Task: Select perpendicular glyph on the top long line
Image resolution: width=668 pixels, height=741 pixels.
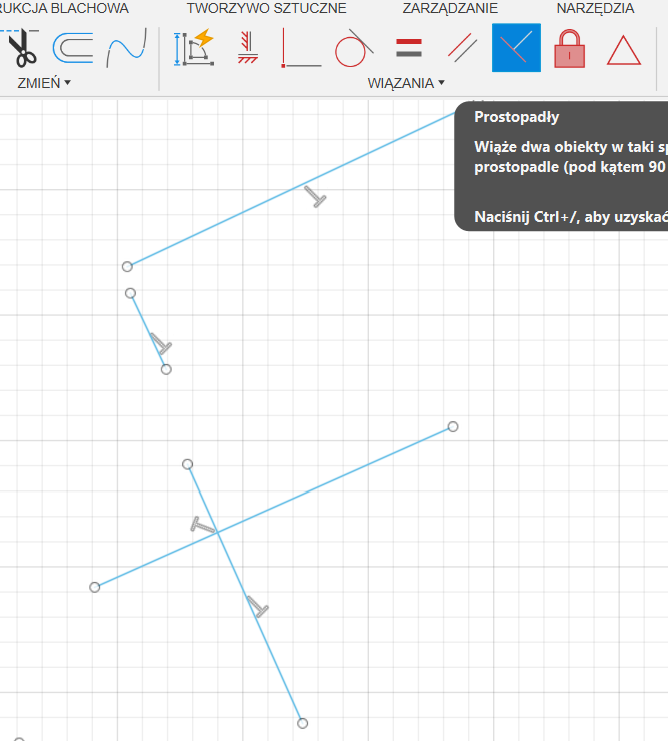Action: point(316,196)
